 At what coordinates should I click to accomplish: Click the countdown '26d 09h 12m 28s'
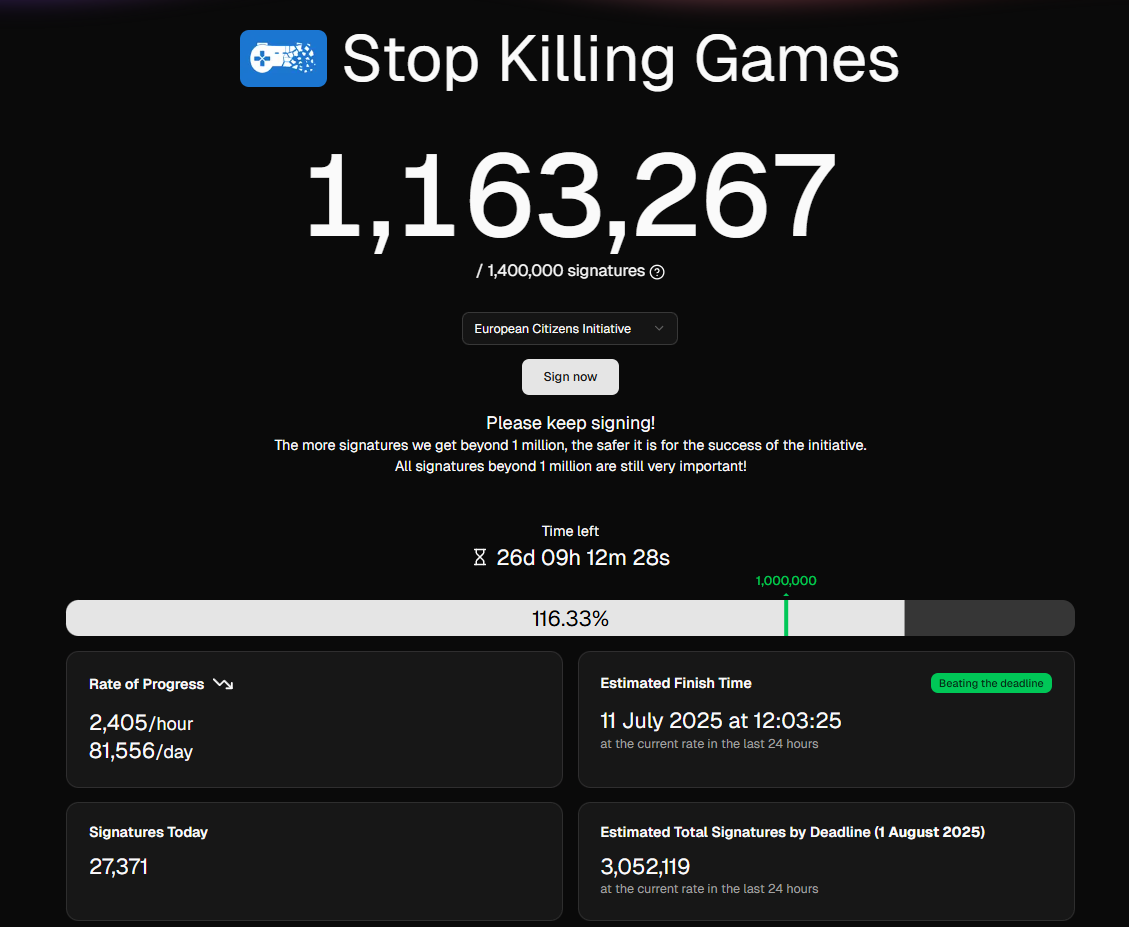(583, 557)
